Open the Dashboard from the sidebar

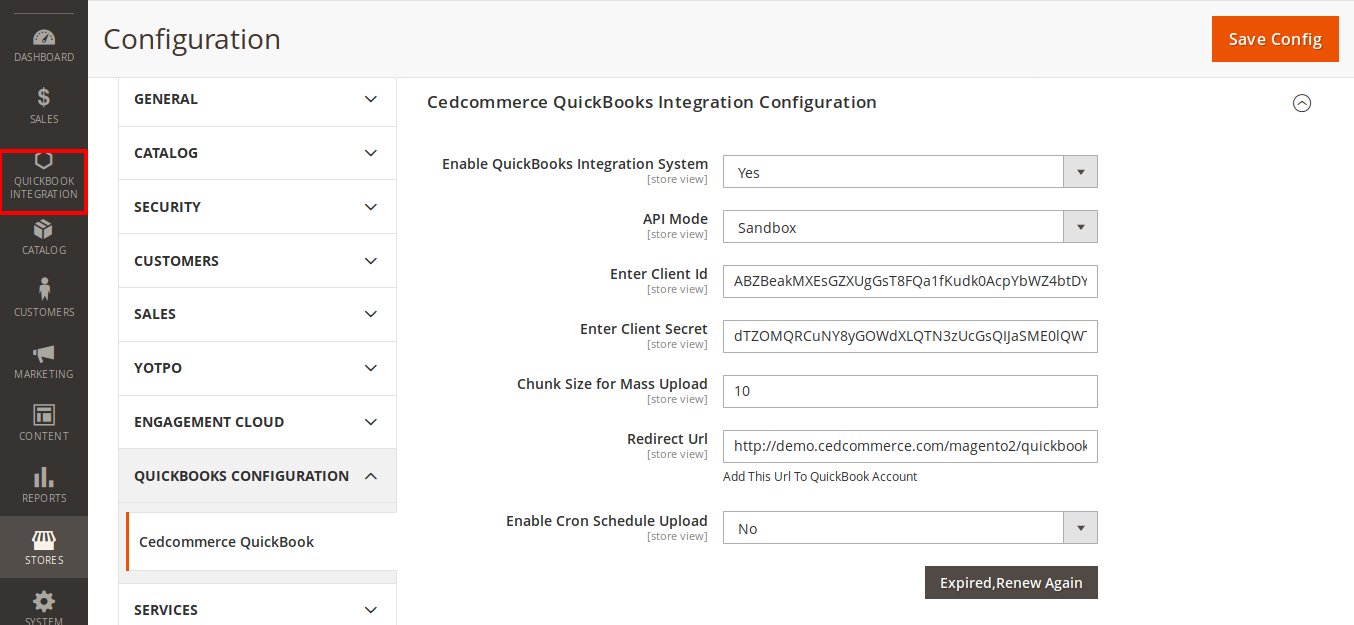point(43,40)
